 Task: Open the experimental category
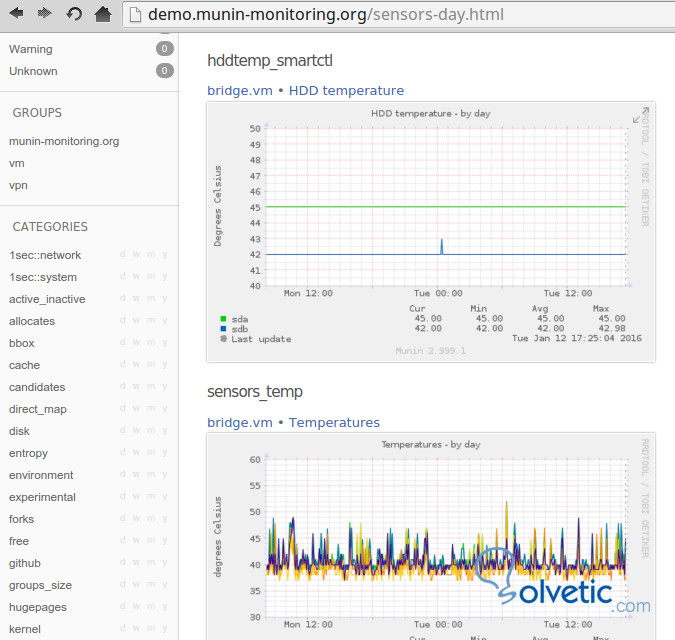coord(42,497)
